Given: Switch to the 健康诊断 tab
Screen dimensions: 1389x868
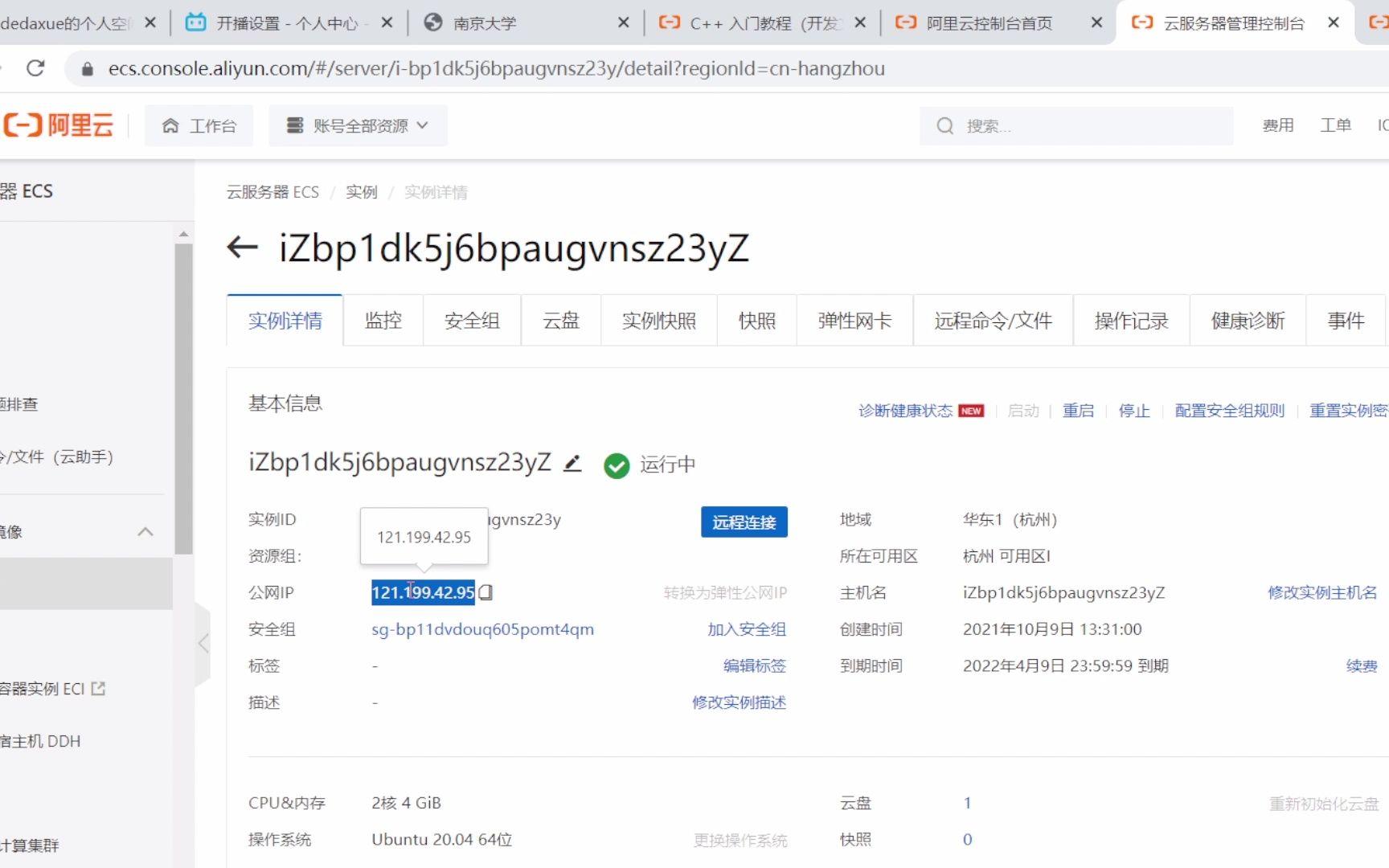Looking at the screenshot, I should coord(1248,321).
